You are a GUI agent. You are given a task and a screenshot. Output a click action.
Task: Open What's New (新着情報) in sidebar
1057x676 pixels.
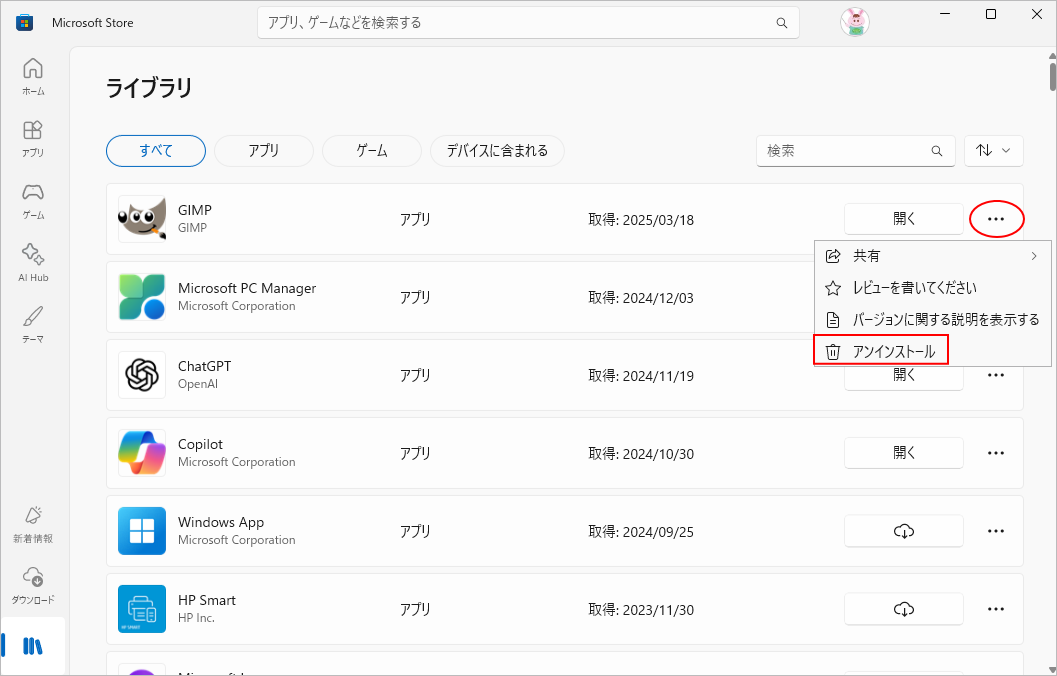(x=33, y=523)
